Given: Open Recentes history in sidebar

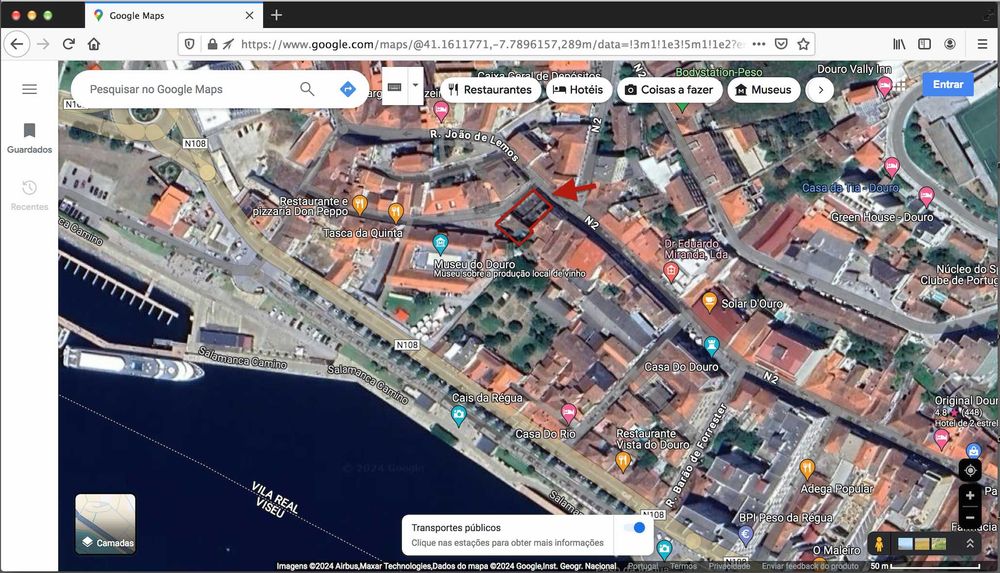Looking at the screenshot, I should tap(29, 195).
